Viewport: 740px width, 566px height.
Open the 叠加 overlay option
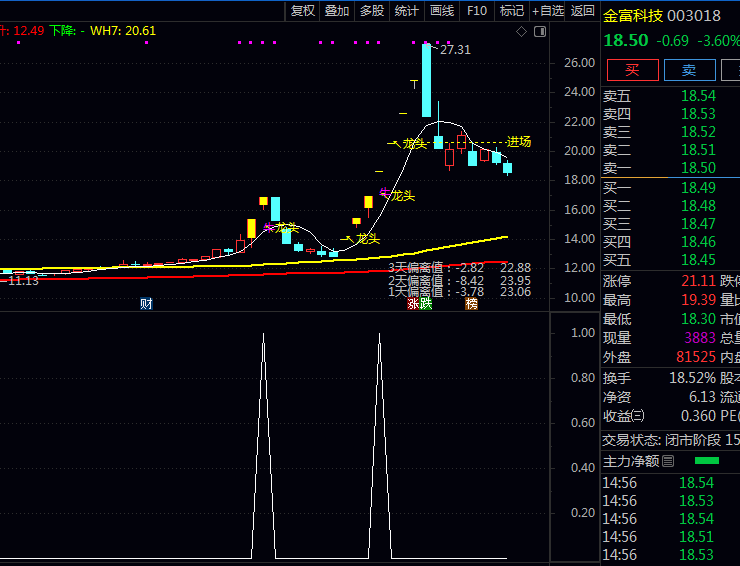(x=337, y=11)
